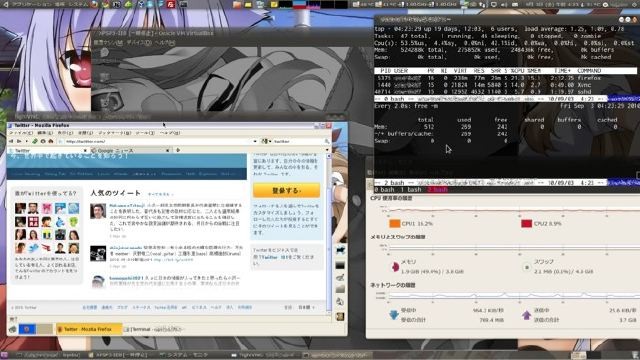Image resolution: width=640 pixels, height=360 pixels.
Task: Click the workspace switcher in bottom panel
Action: click(586, 355)
